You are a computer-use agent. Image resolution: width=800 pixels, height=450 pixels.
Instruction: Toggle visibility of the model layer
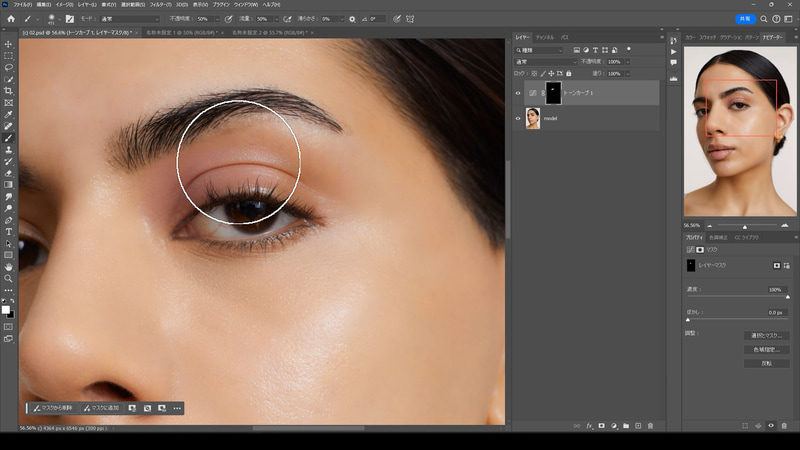tap(518, 119)
